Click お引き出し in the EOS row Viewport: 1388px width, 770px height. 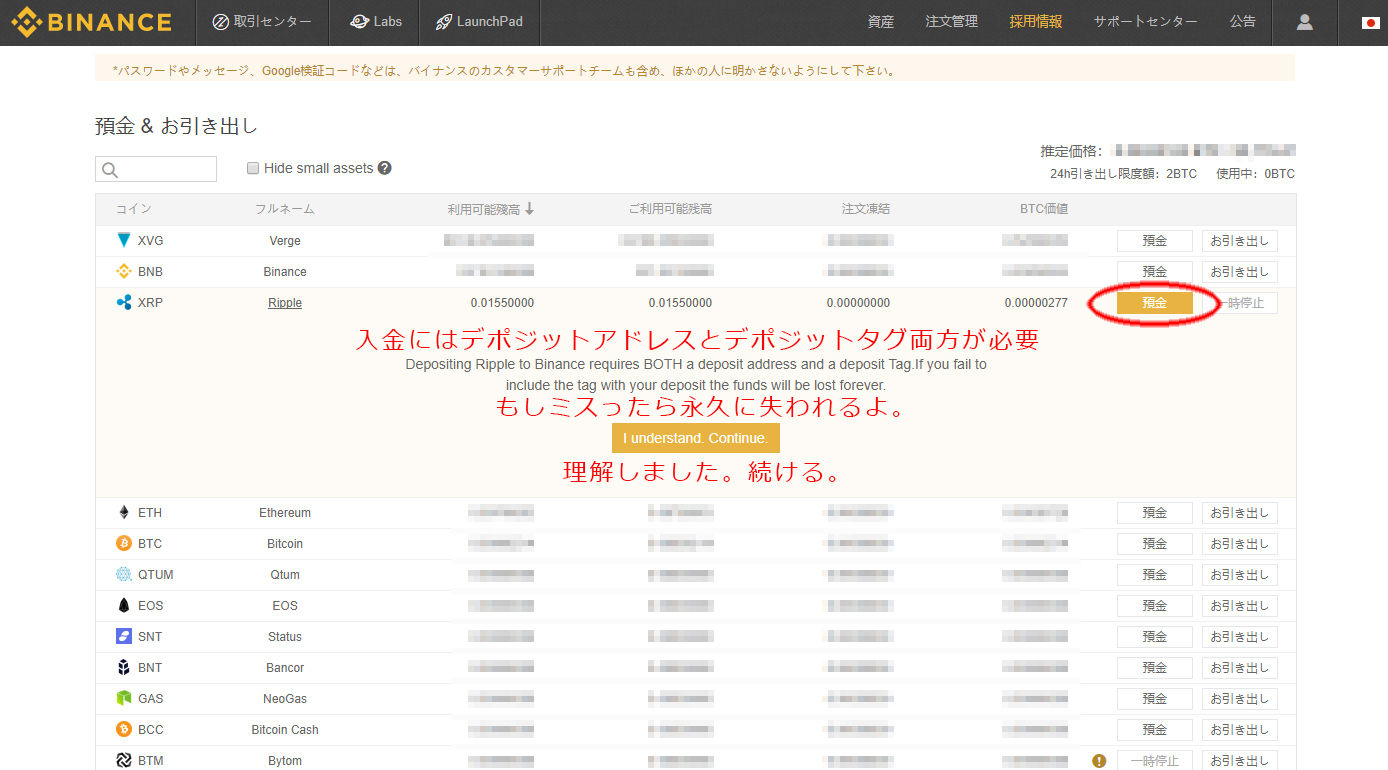(x=1240, y=605)
